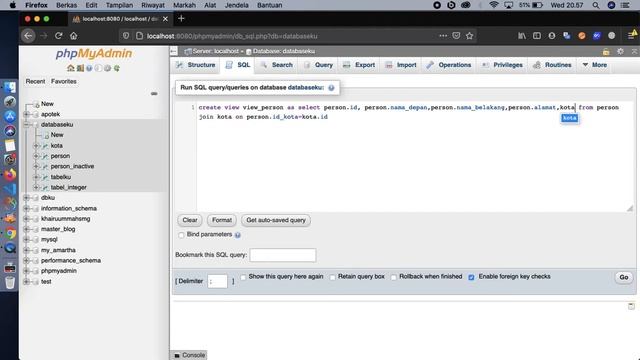Click the green reload navigation icon

point(117,68)
